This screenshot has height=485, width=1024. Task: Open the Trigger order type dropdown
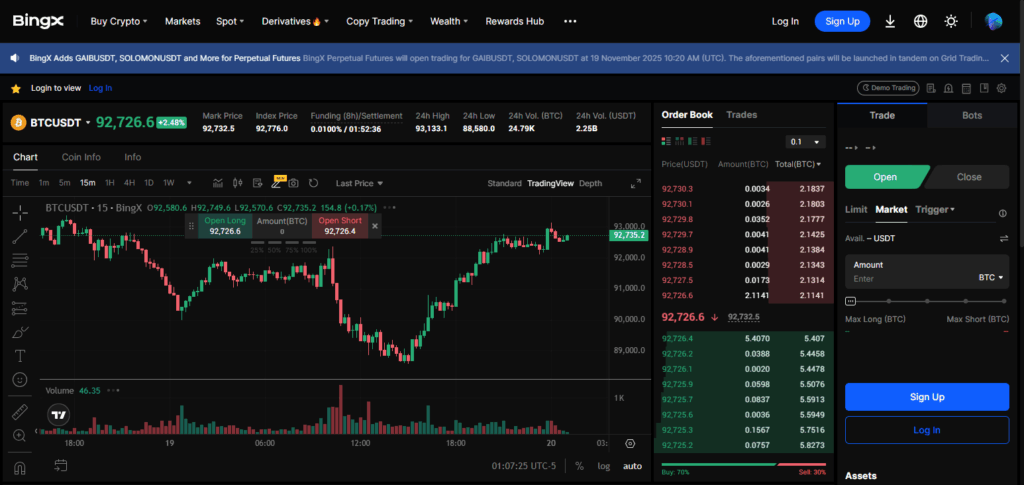[x=935, y=210]
